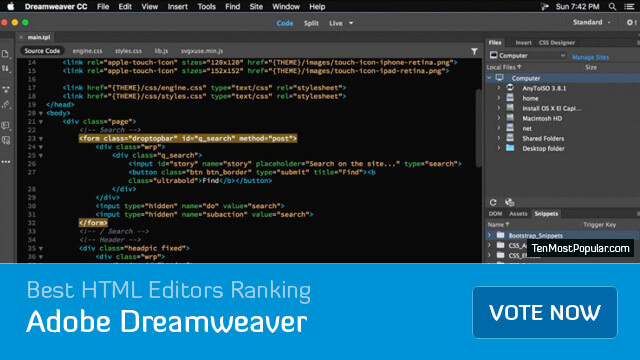Click the Desktop folder blue folder icon
This screenshot has height=360, width=640.
(x=510, y=148)
